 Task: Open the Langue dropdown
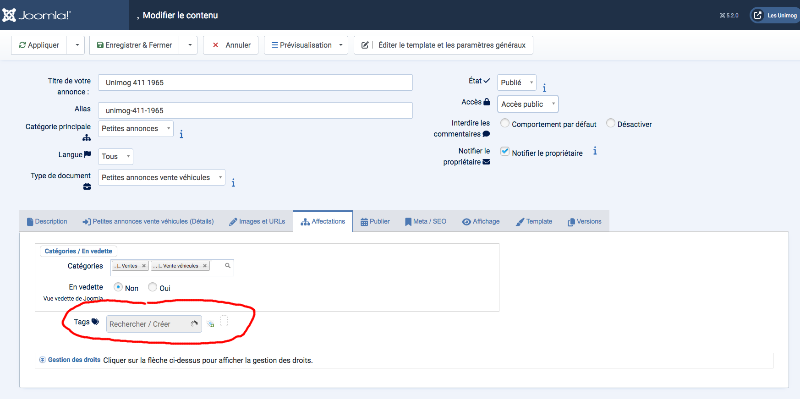click(x=116, y=156)
